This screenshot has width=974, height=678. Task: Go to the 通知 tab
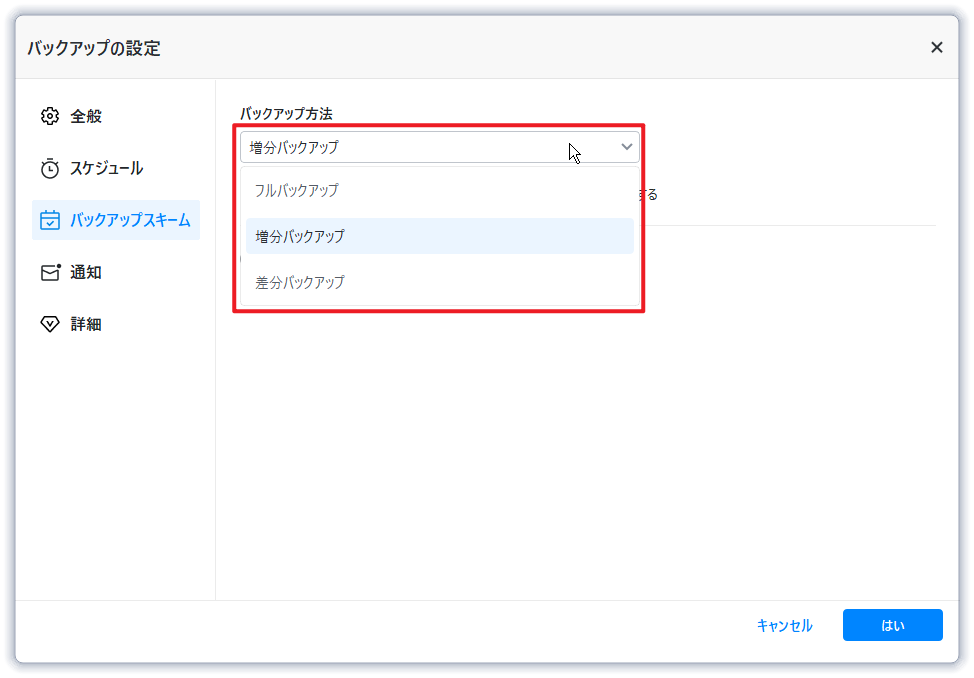tap(86, 272)
